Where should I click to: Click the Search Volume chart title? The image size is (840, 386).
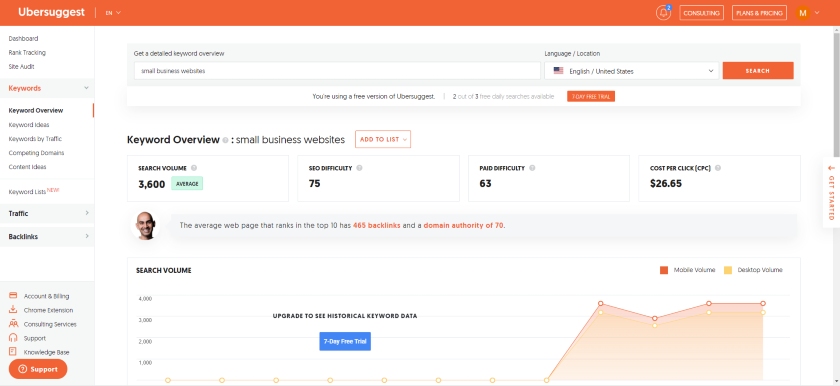[163, 270]
